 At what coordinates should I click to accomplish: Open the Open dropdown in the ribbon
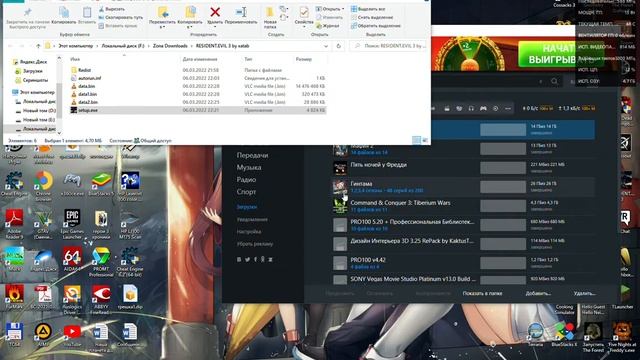[x=330, y=9]
